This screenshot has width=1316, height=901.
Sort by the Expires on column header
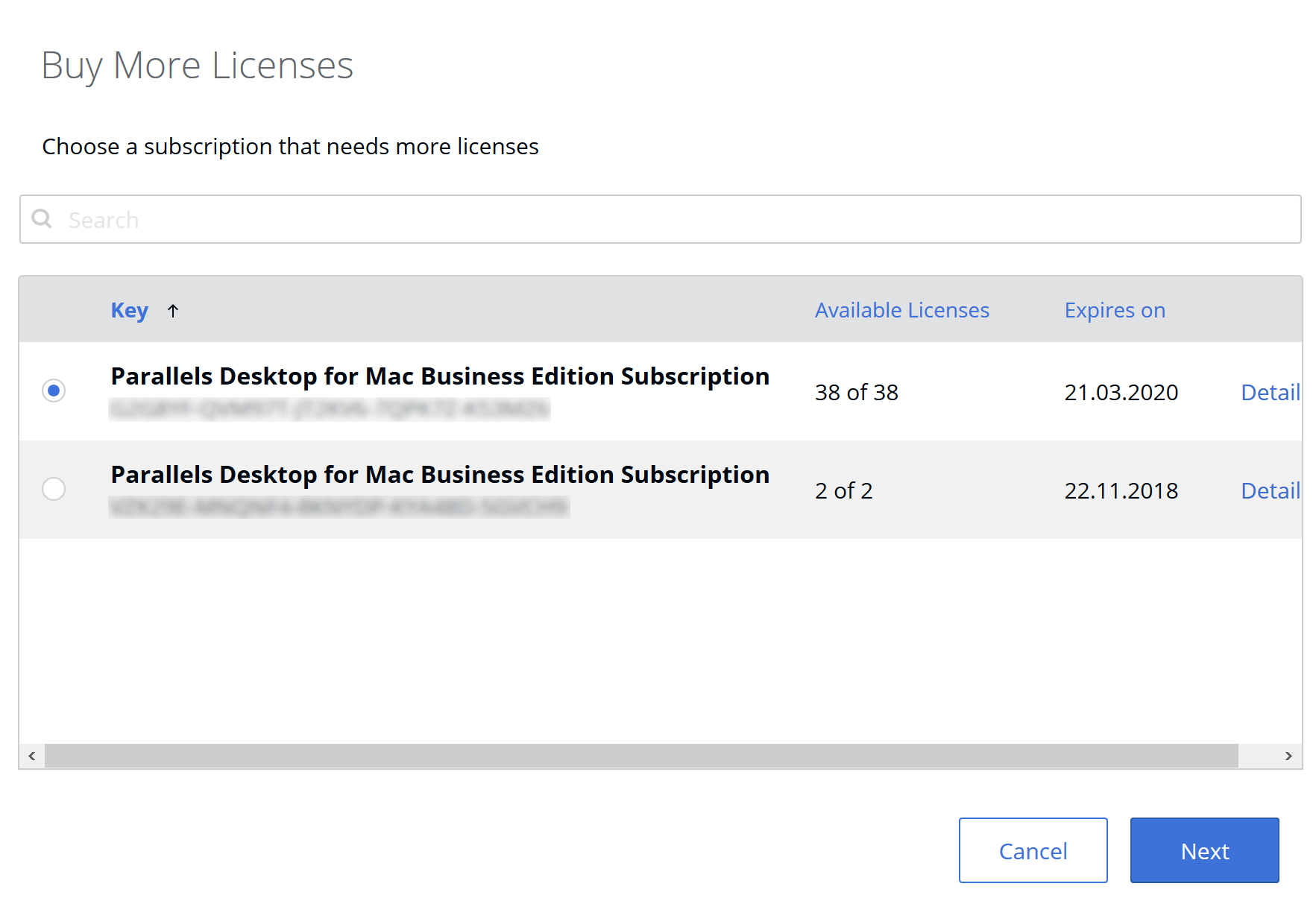[1114, 310]
